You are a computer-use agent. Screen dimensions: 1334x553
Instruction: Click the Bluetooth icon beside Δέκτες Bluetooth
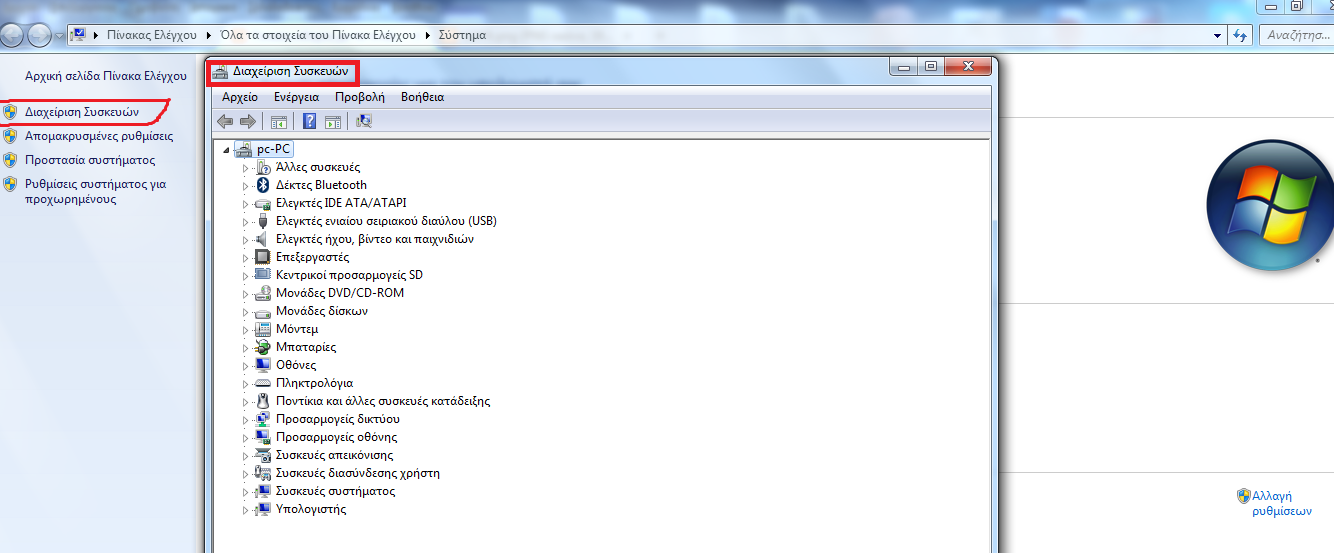coord(263,185)
